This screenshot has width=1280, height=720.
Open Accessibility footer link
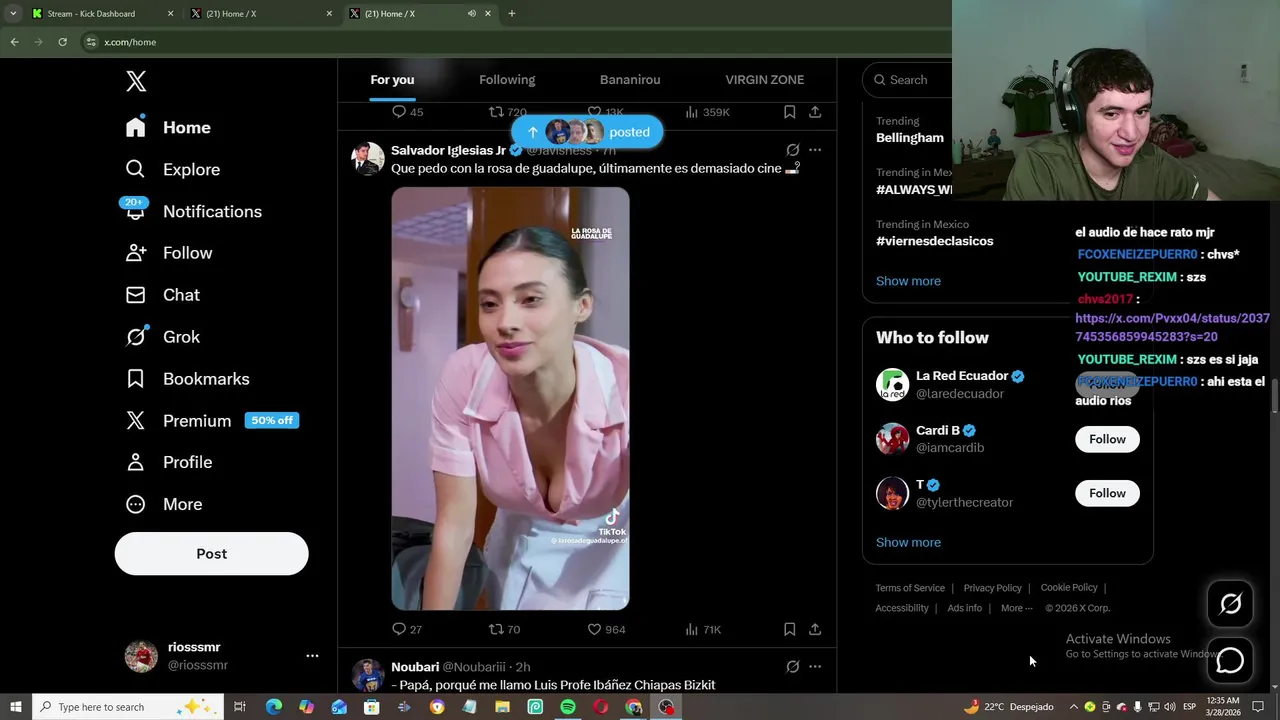(x=902, y=608)
